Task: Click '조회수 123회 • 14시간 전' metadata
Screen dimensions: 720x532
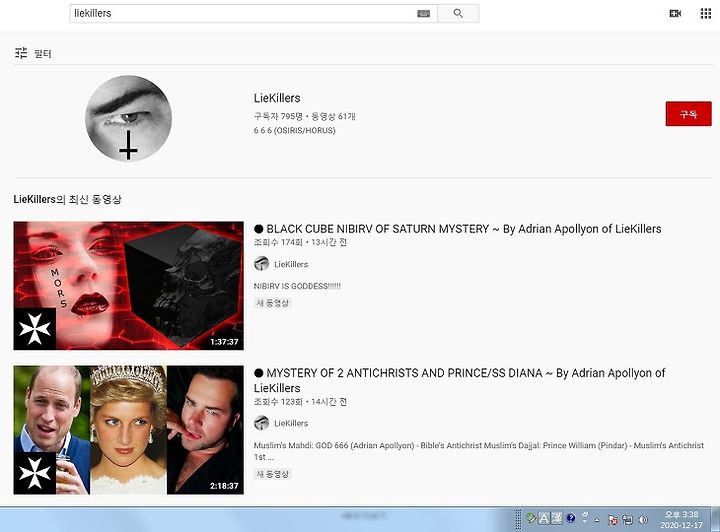Action: click(300, 402)
